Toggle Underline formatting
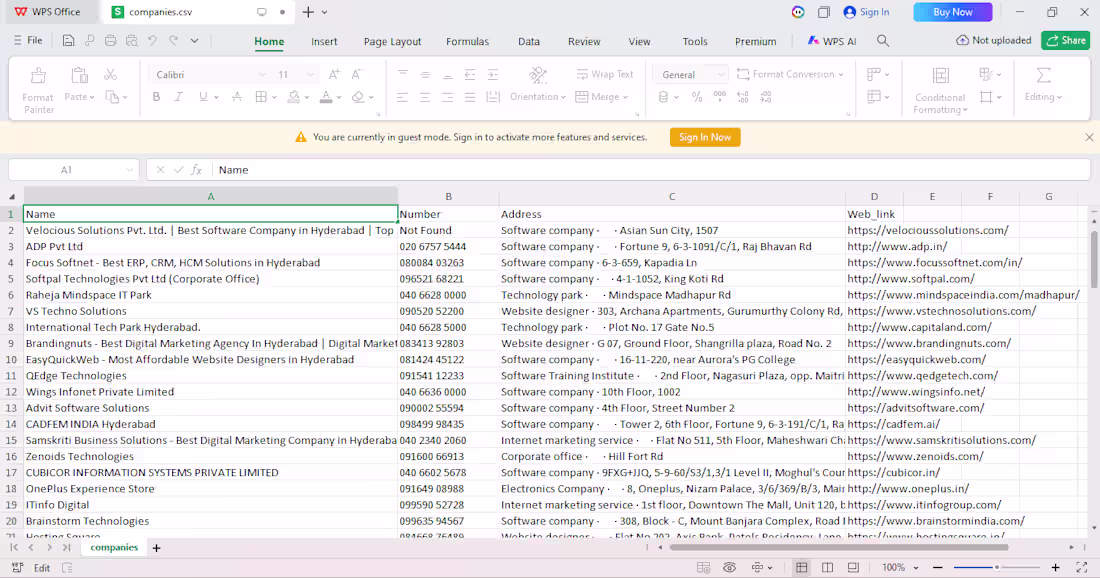Image resolution: width=1100 pixels, height=578 pixels. [203, 97]
